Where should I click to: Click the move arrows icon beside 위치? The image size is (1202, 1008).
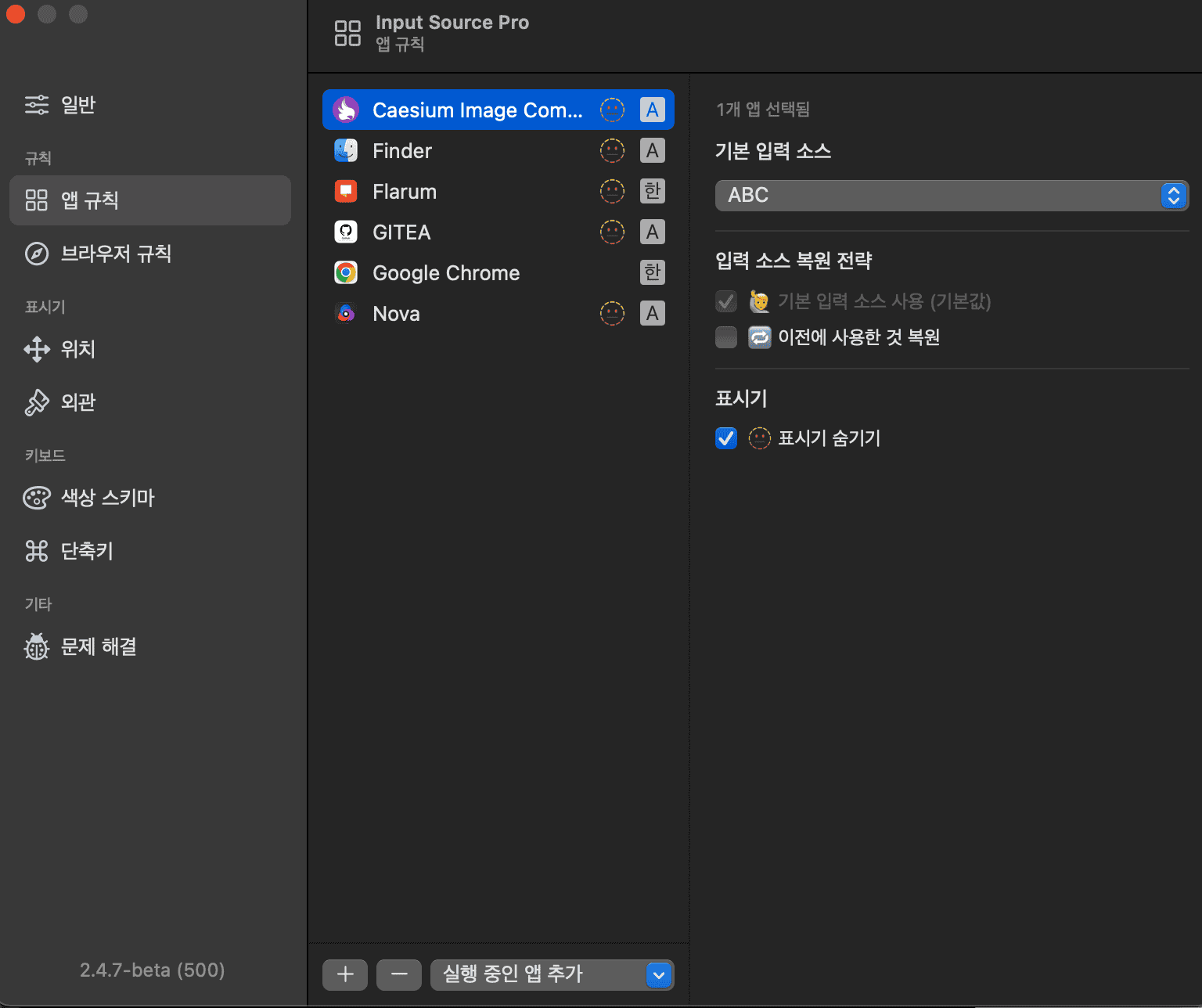coord(37,349)
